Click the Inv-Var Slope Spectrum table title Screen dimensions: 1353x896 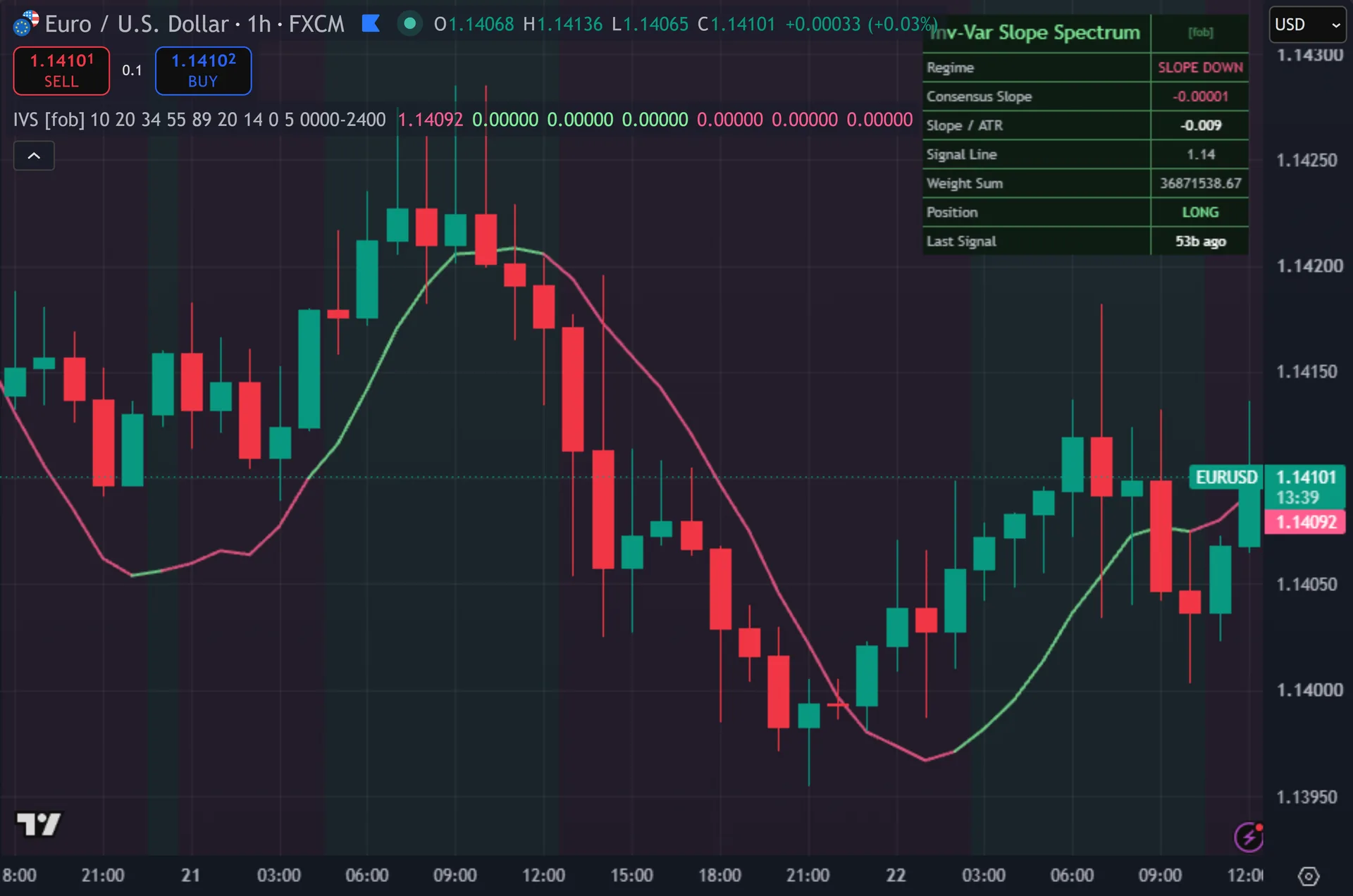(x=1034, y=32)
